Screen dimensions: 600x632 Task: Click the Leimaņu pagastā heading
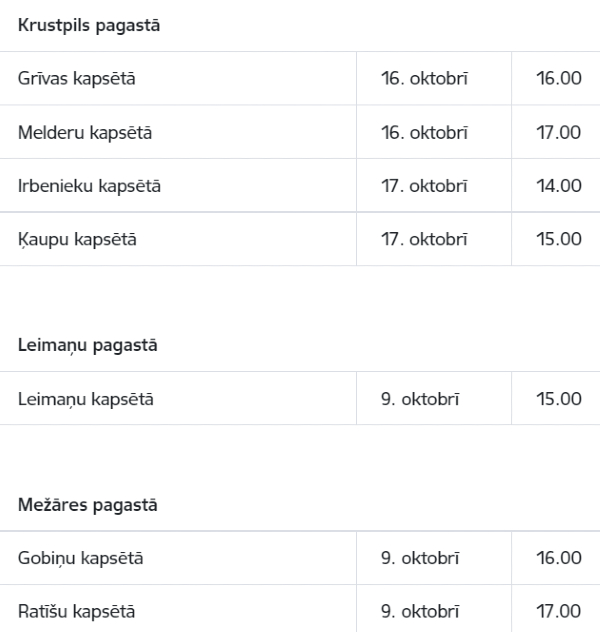(87, 345)
